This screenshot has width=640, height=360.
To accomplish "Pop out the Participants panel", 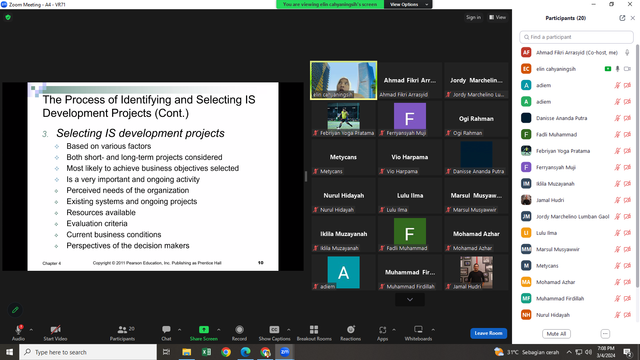I will 622,18.
